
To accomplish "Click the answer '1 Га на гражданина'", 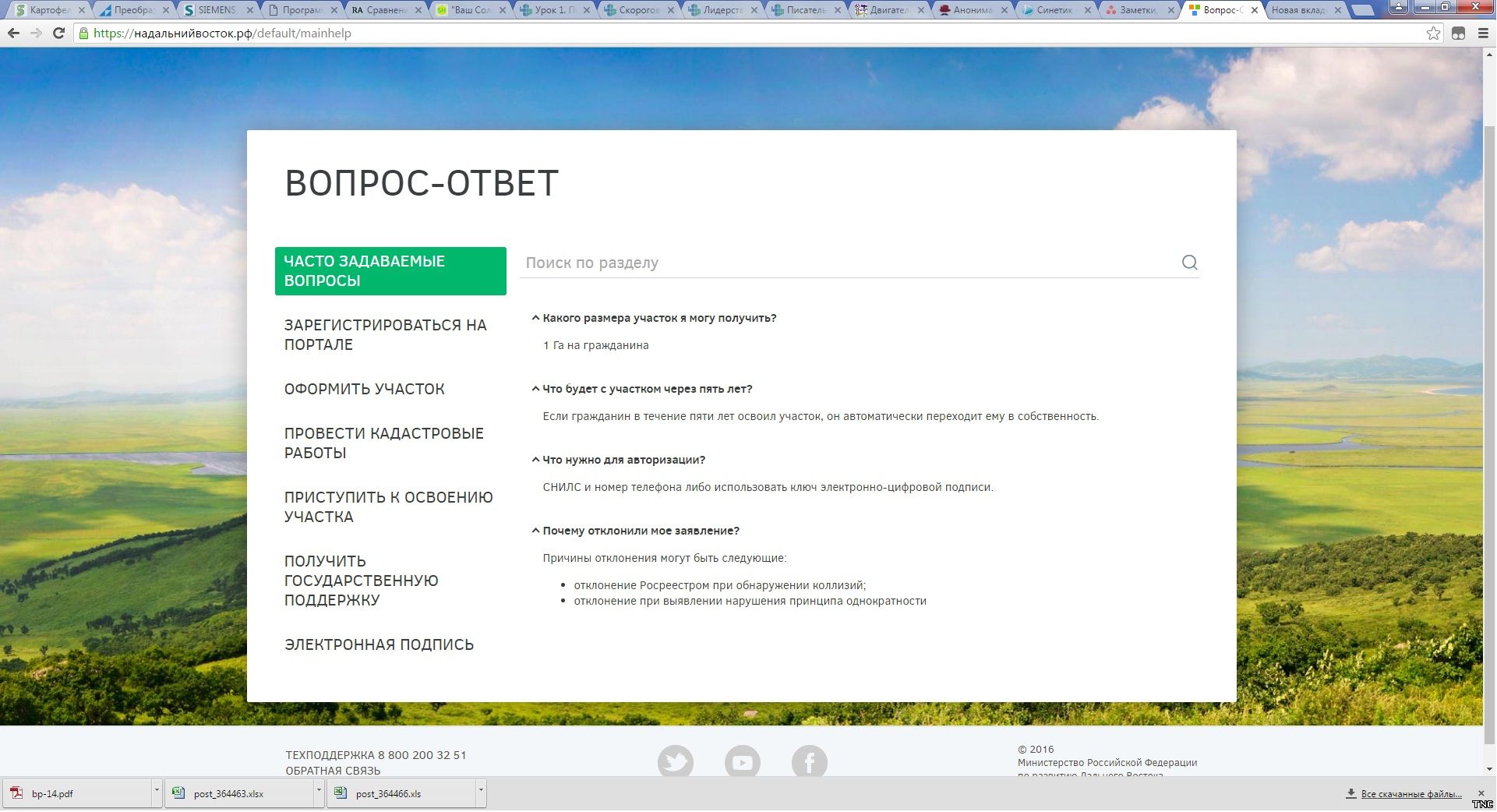I will pyautogui.click(x=595, y=345).
